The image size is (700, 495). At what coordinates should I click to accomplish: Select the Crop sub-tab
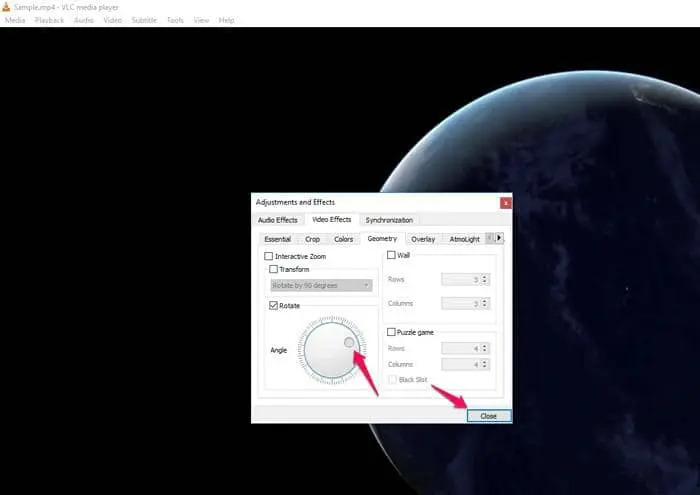click(313, 239)
